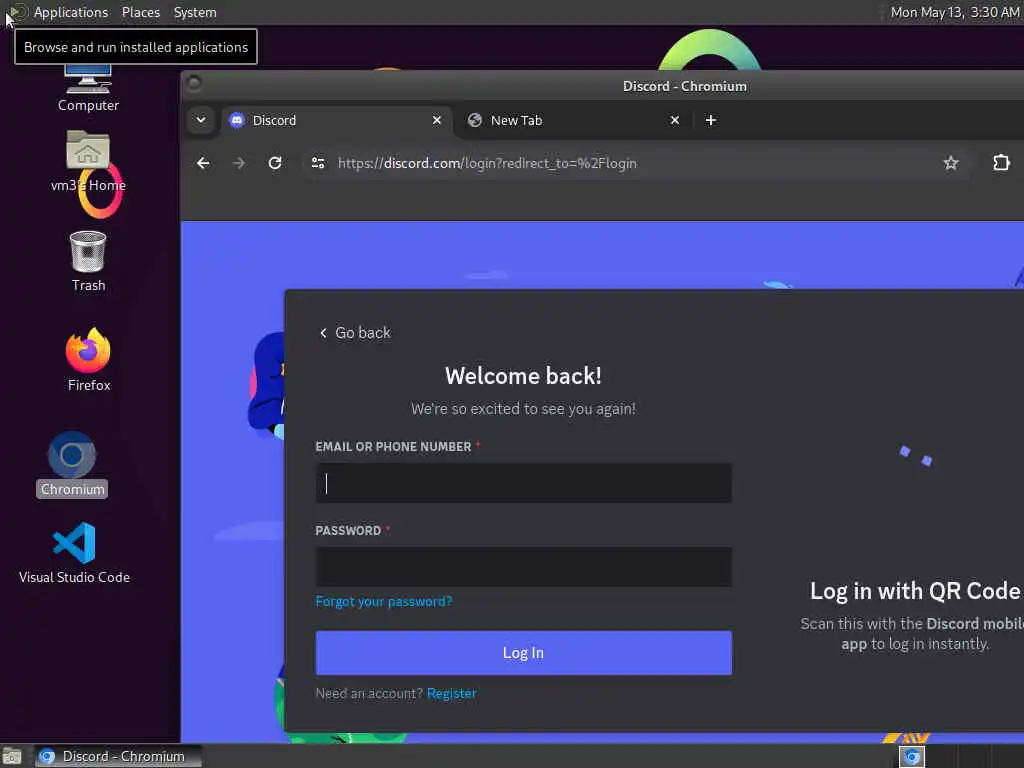Expand the tab search dropdown arrow
The height and width of the screenshot is (768, 1024).
click(201, 120)
